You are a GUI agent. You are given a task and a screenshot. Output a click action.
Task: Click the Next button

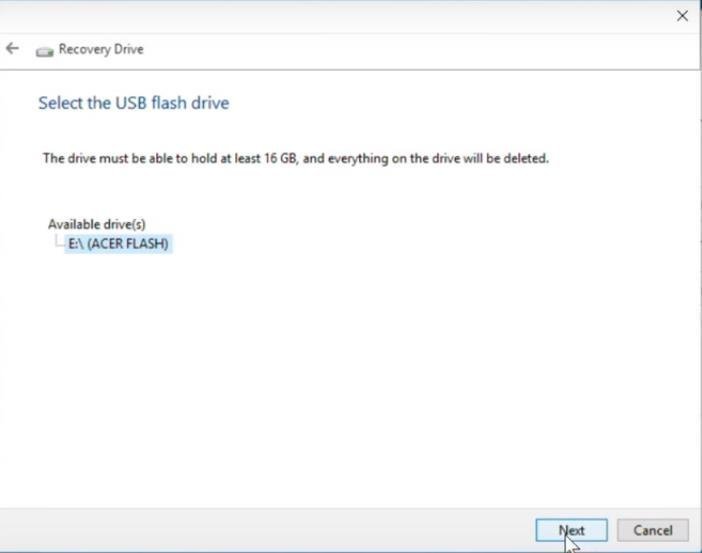(571, 530)
